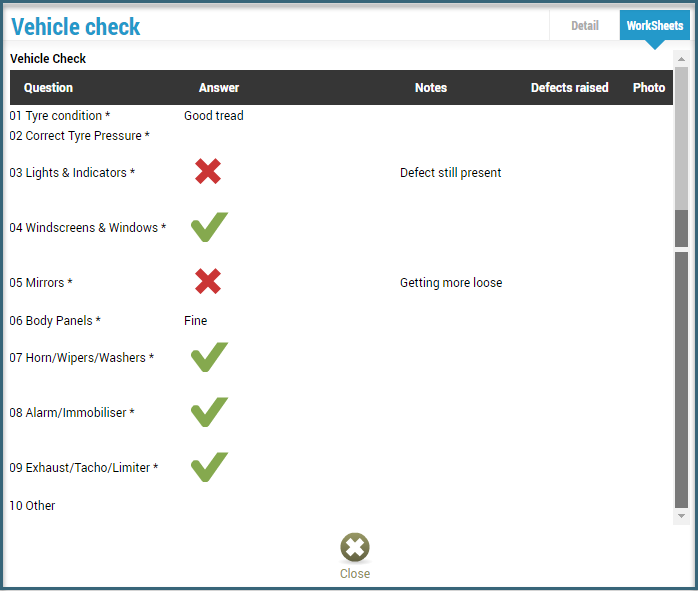This screenshot has height=591, width=698.
Task: Click the Photo column header
Action: 649,88
